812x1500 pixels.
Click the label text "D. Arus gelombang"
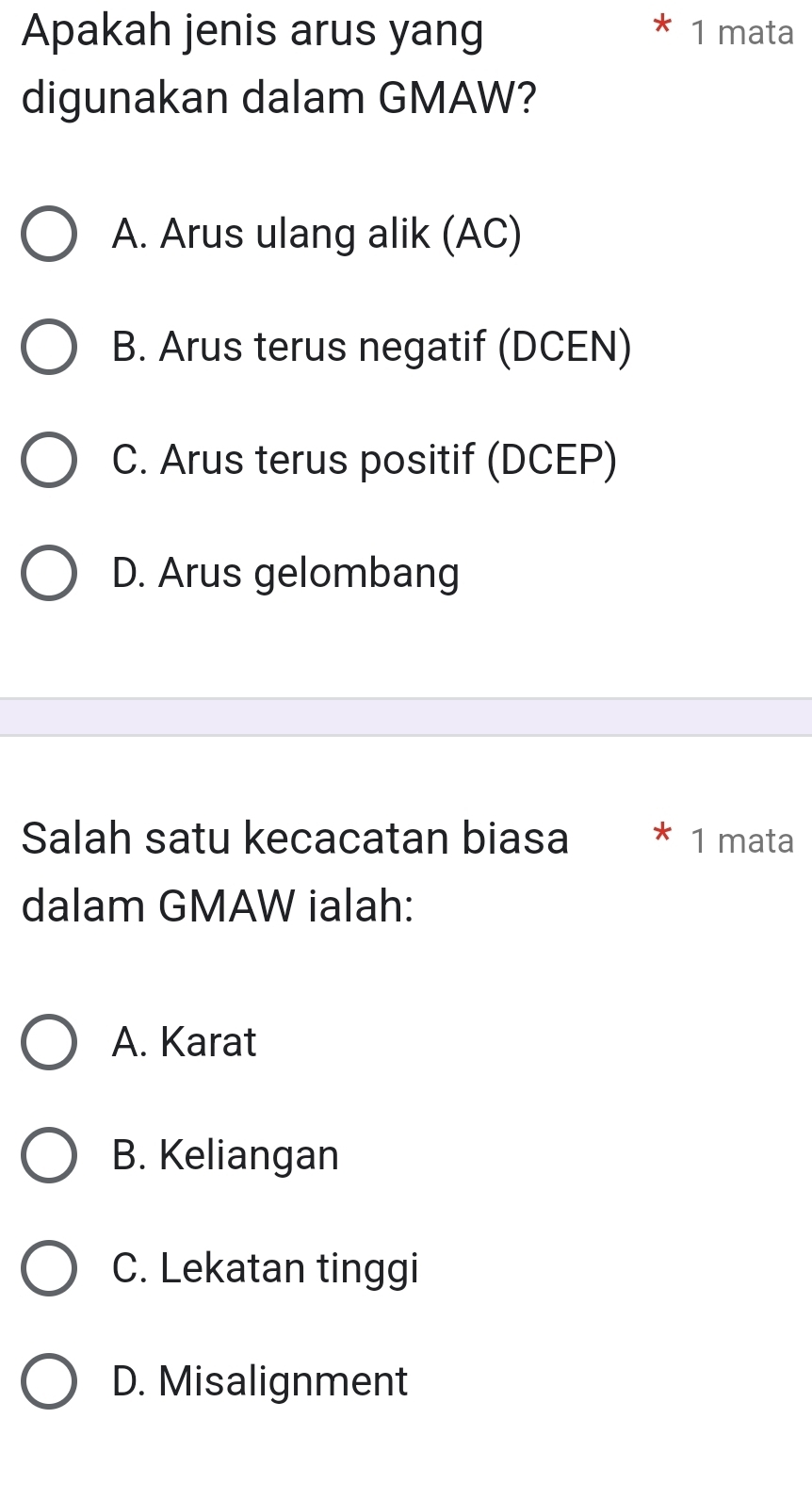click(284, 573)
